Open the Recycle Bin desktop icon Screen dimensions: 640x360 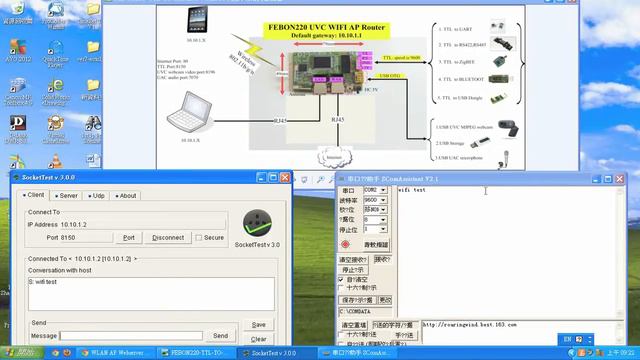point(18,11)
